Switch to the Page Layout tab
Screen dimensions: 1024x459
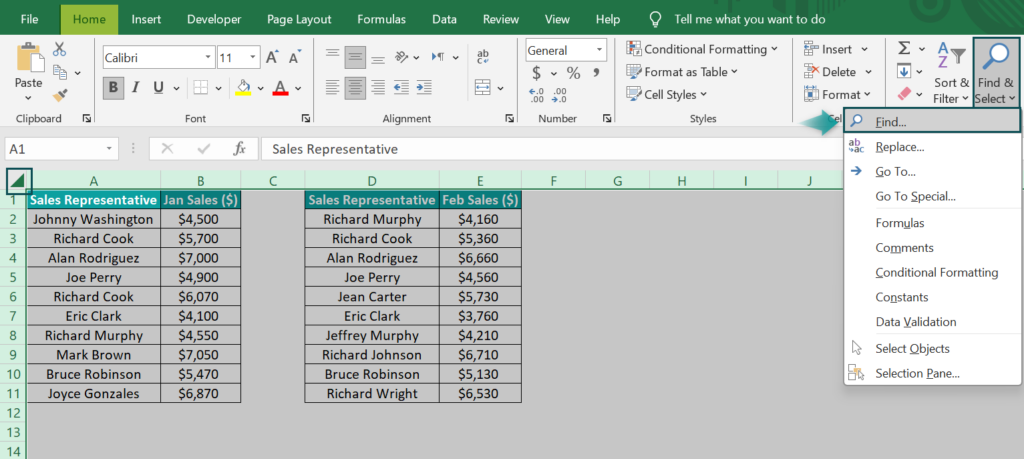[x=299, y=19]
